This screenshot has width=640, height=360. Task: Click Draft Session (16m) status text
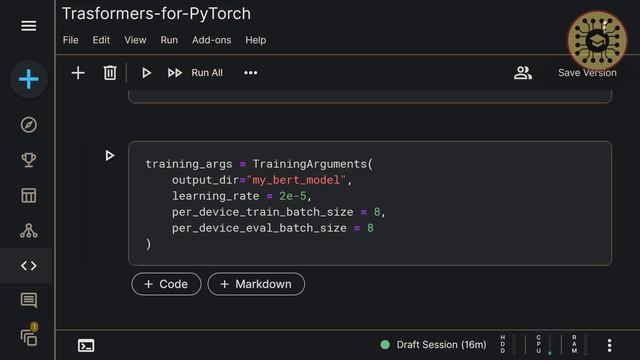point(441,345)
